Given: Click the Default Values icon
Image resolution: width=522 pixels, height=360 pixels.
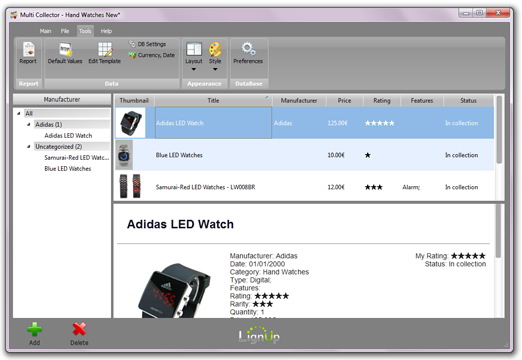Looking at the screenshot, I should (65, 49).
